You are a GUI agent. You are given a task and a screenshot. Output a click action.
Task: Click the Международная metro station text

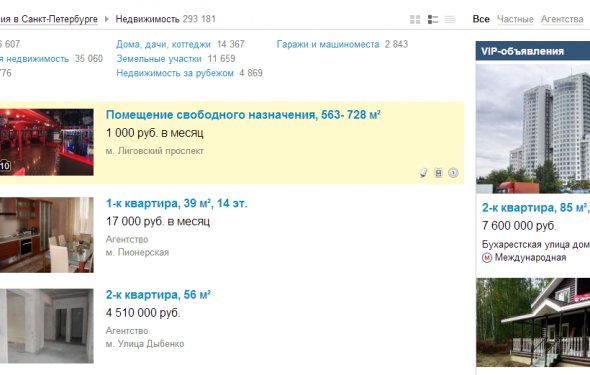(531, 258)
